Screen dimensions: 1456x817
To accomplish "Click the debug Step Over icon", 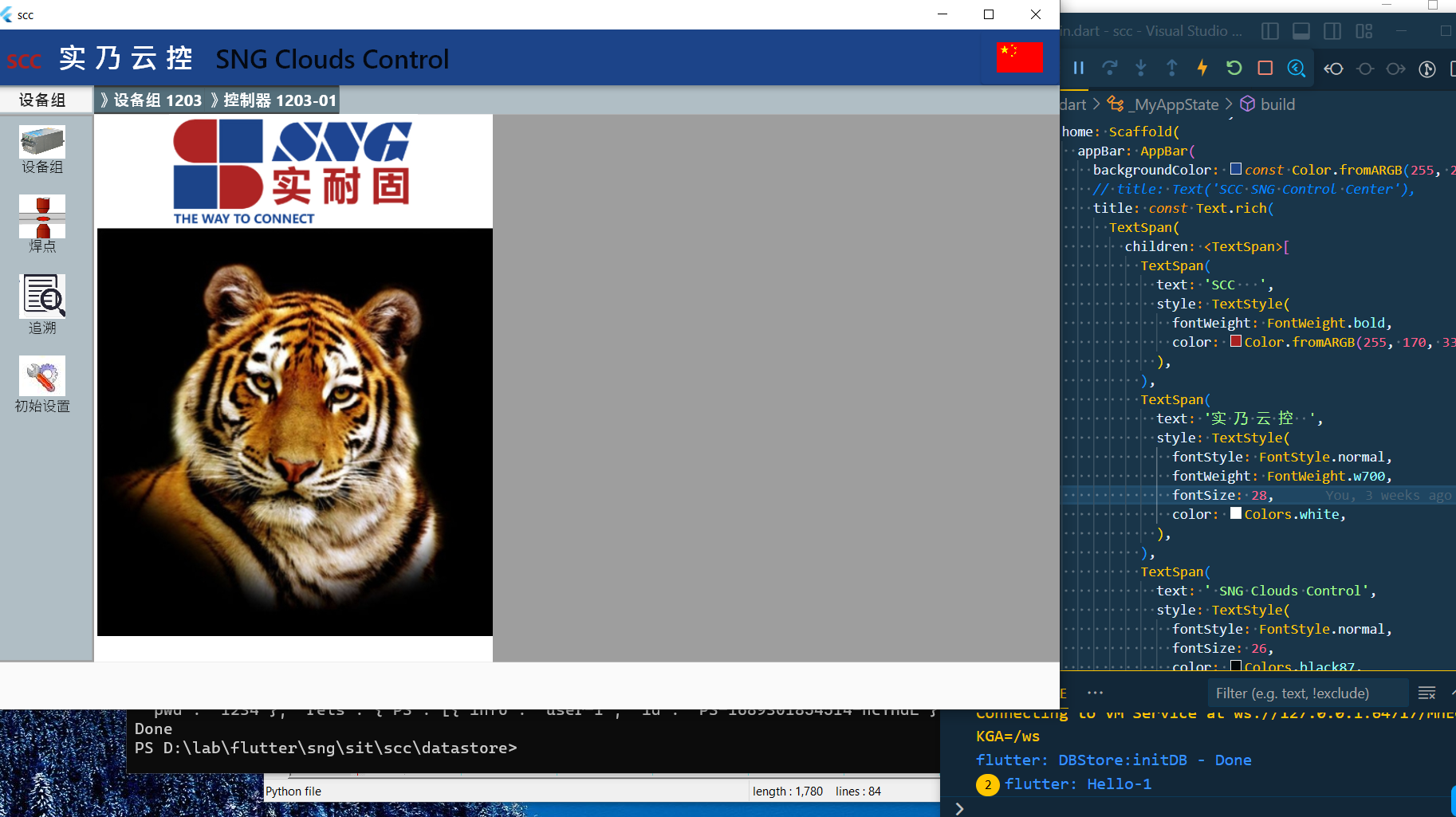I will pos(1110,68).
